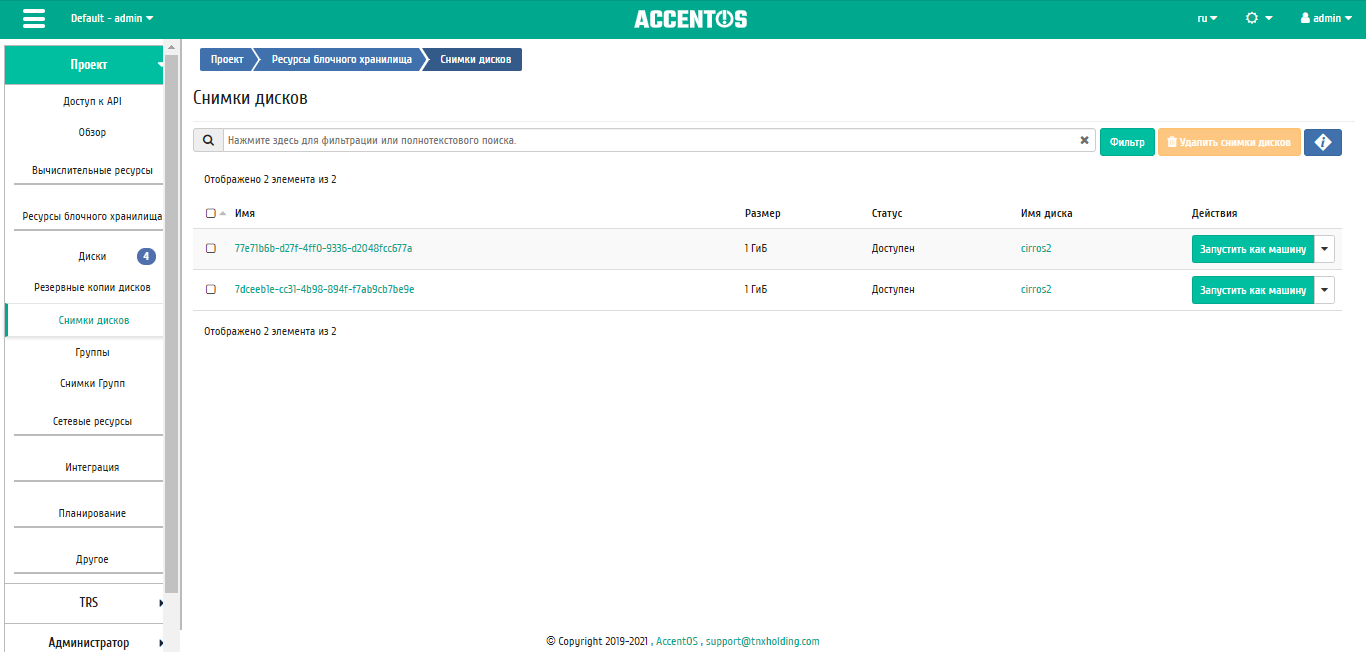This screenshot has height=652, width=1366.
Task: Check the 77e71b6b snapshot row checkbox
Action: pos(211,249)
